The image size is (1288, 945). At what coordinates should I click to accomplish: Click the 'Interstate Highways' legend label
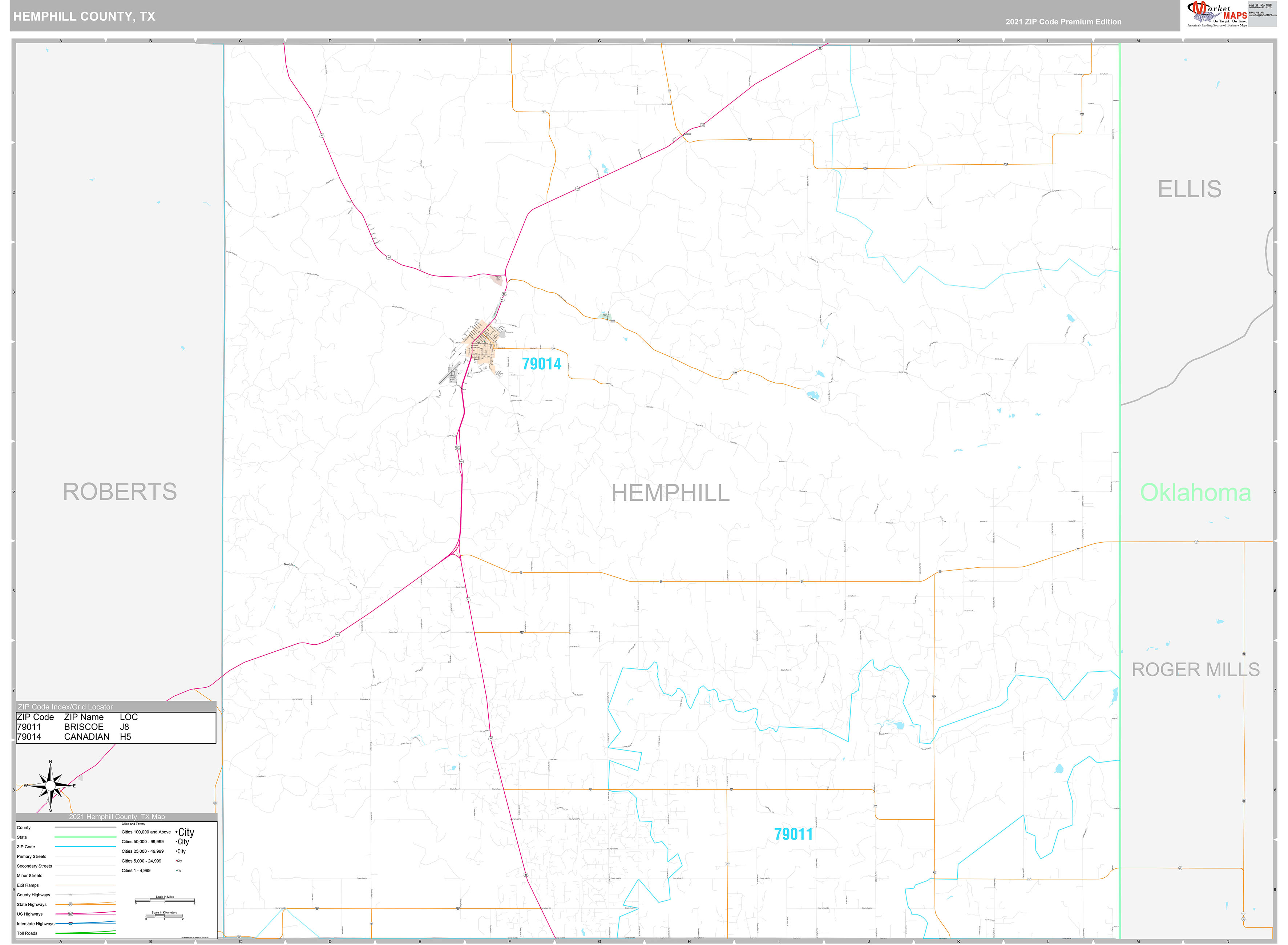(x=36, y=924)
